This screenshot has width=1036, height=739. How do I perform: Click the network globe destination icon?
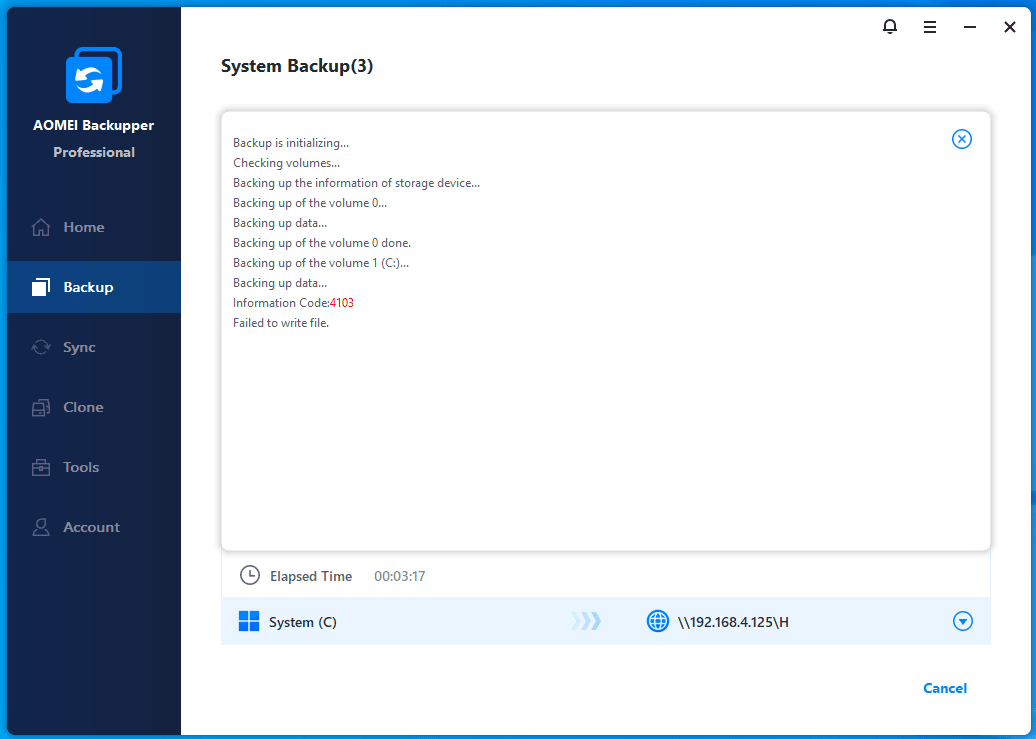pyautogui.click(x=657, y=622)
